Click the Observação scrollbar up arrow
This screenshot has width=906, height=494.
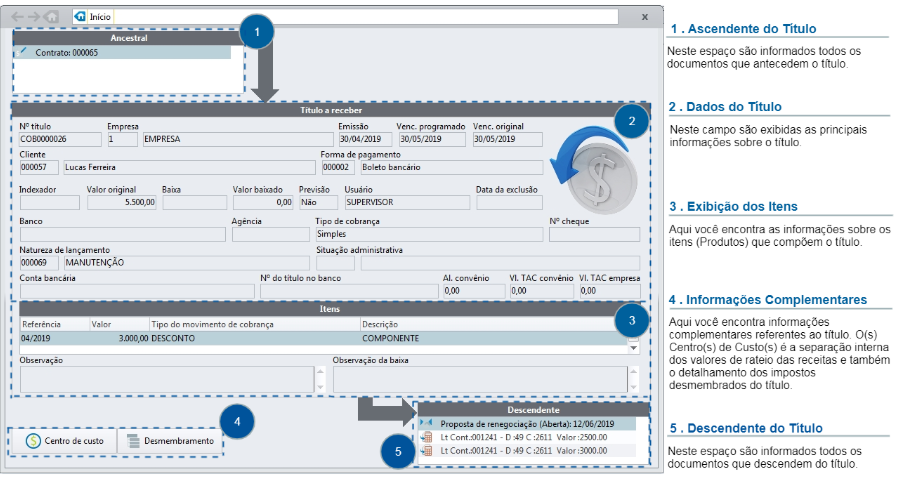pos(321,372)
